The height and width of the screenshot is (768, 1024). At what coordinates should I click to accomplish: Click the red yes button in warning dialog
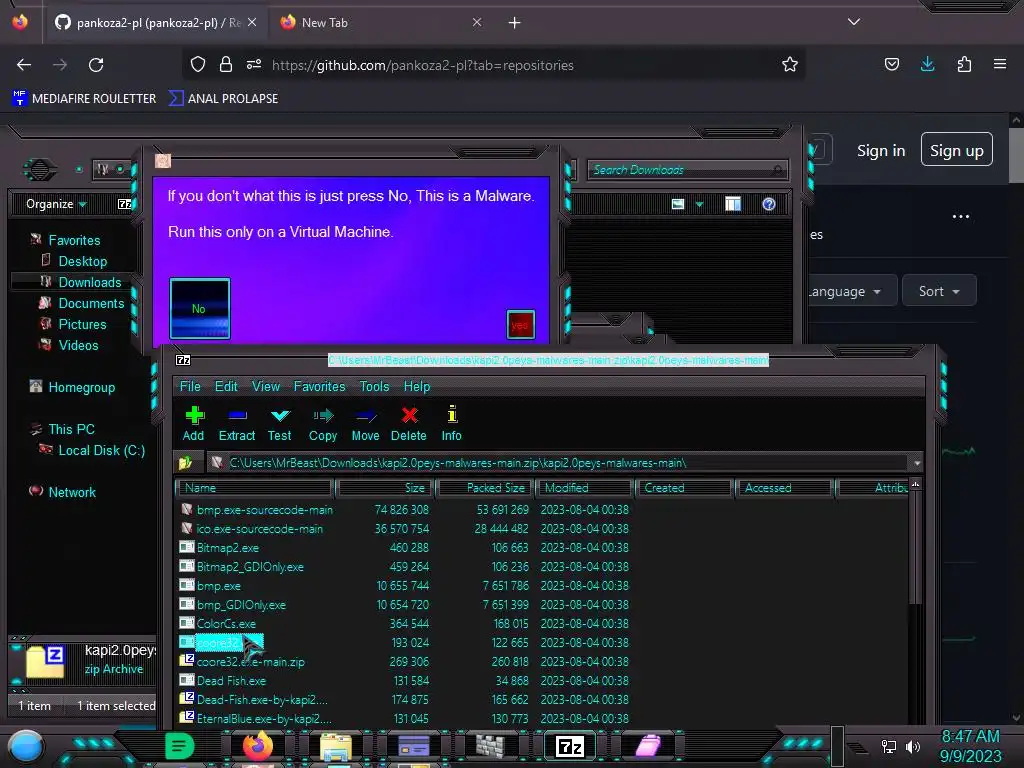(520, 325)
